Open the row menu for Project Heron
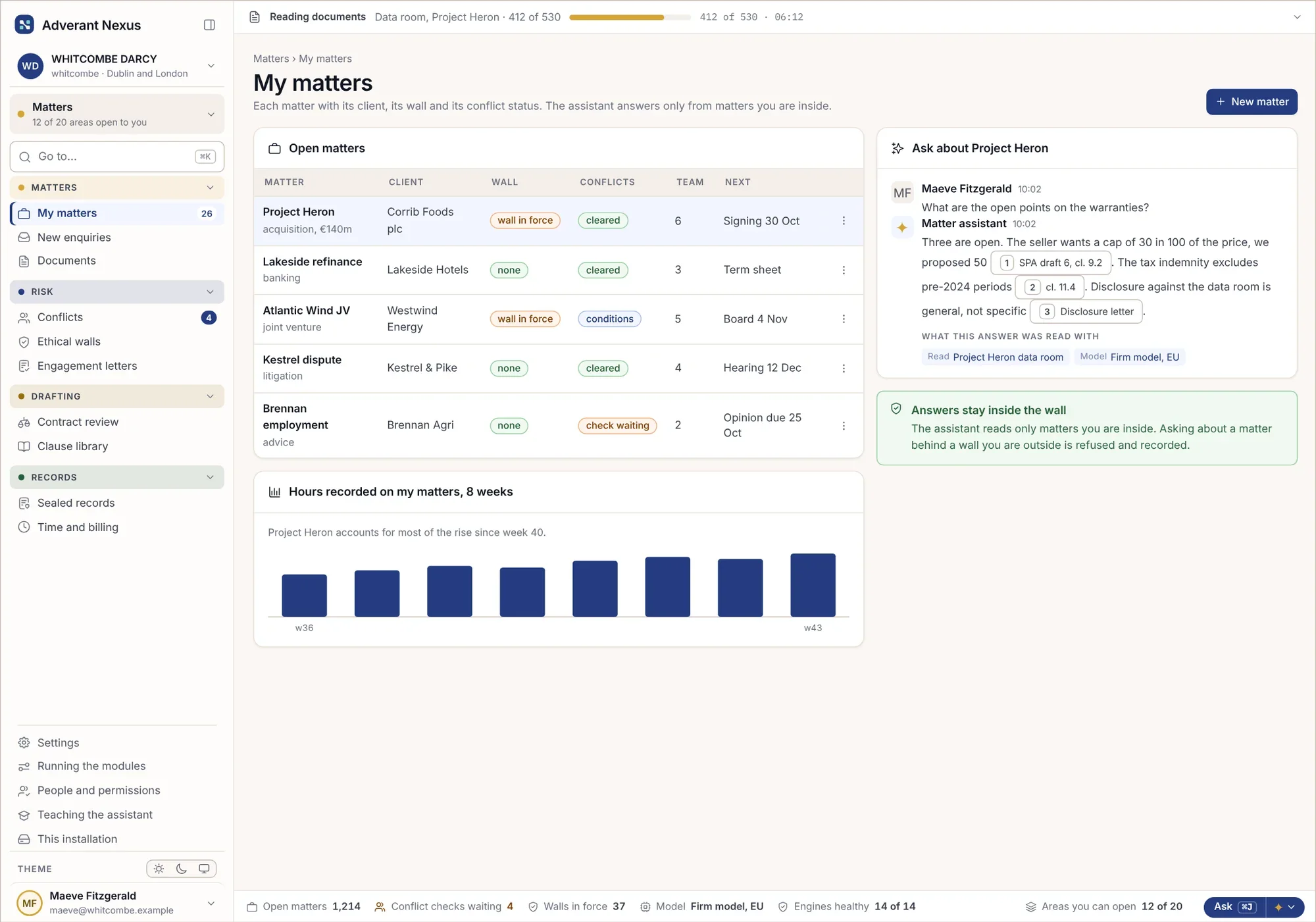This screenshot has width=1316, height=922. pos(844,220)
